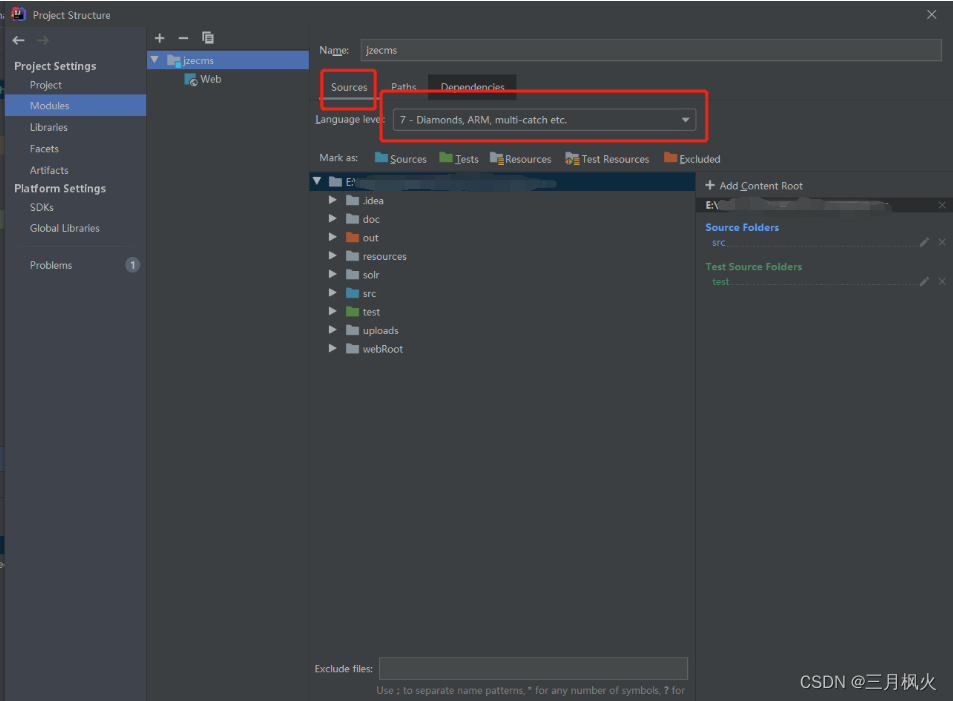Switch to the Dependencies tab

click(472, 88)
